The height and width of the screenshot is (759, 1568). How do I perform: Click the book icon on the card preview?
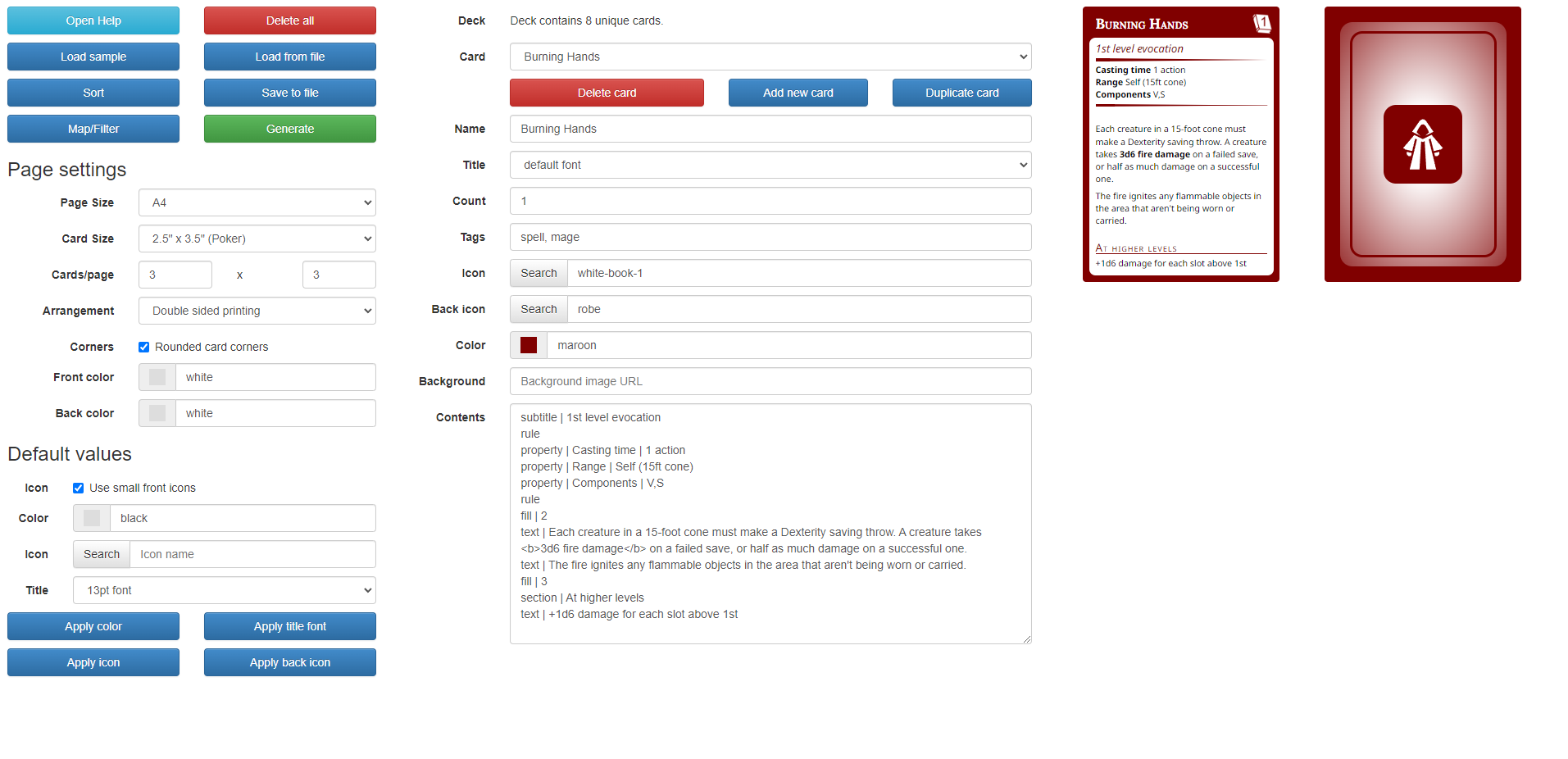(x=1261, y=23)
